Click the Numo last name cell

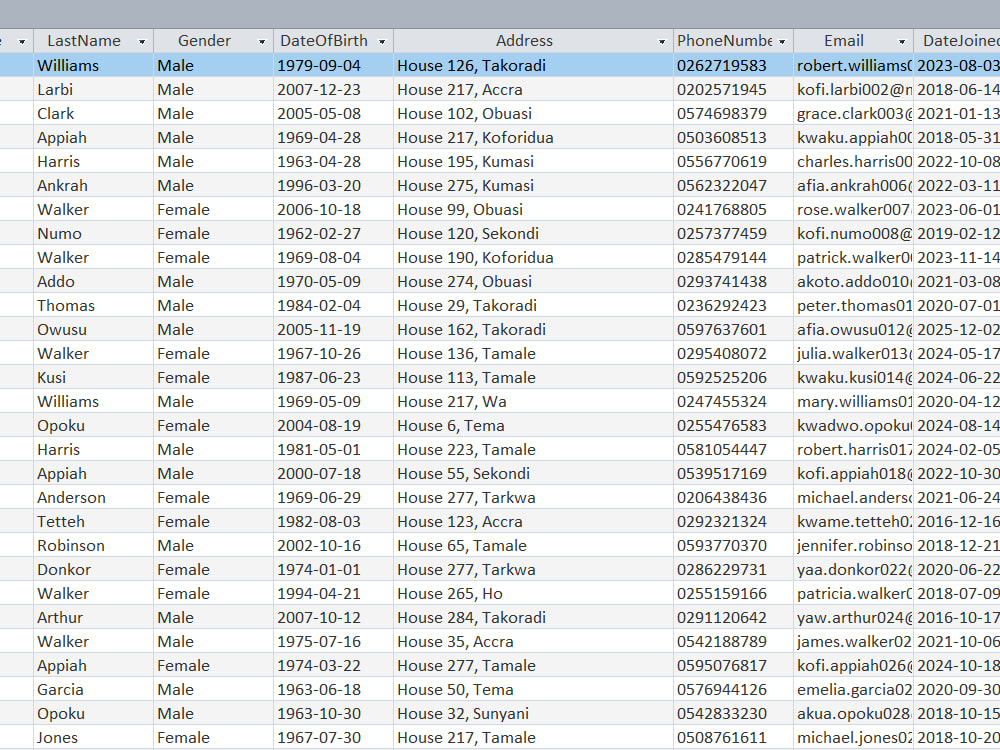tap(93, 233)
